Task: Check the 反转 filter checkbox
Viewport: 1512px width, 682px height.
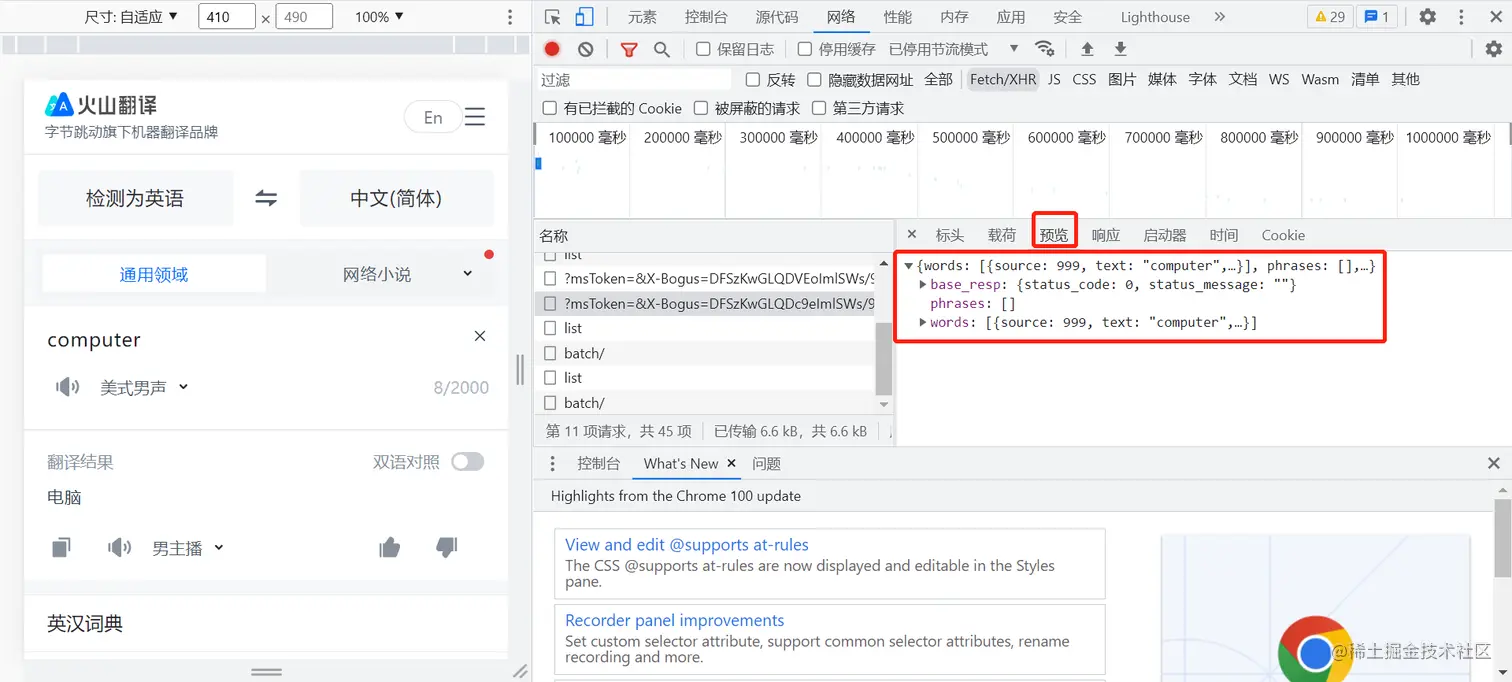Action: tap(753, 79)
